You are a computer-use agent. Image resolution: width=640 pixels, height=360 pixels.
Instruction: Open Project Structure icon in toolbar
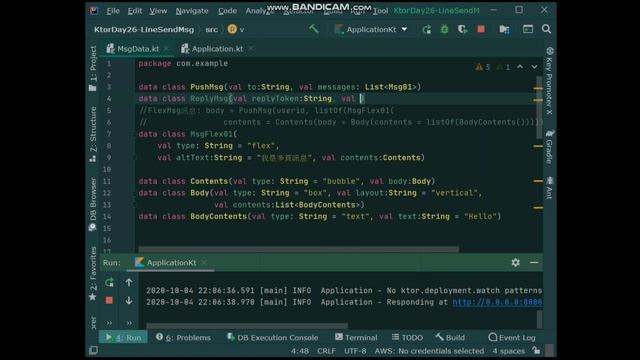(504, 29)
